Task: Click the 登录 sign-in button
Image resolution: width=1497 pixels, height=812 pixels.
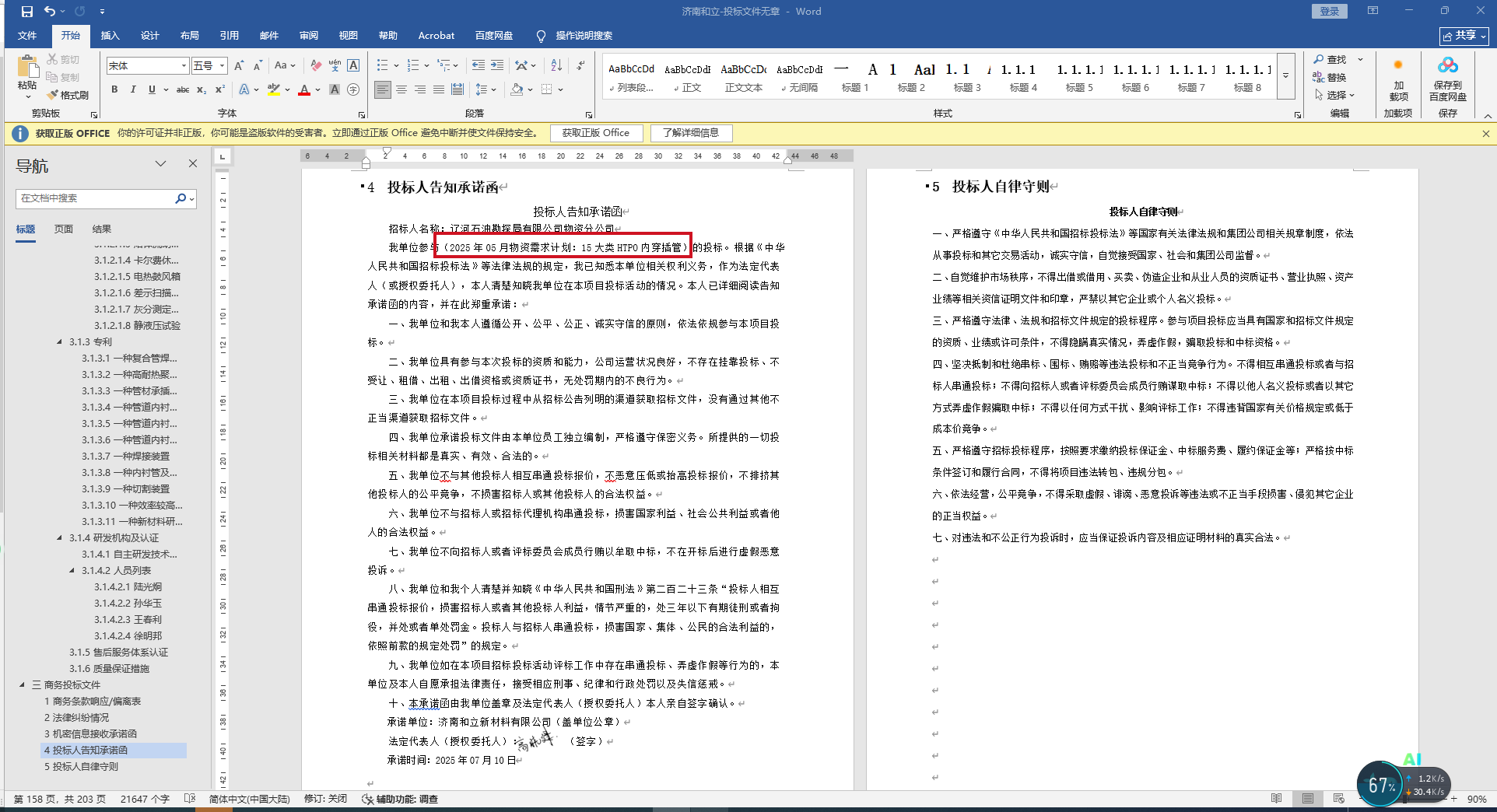Action: 1330,11
